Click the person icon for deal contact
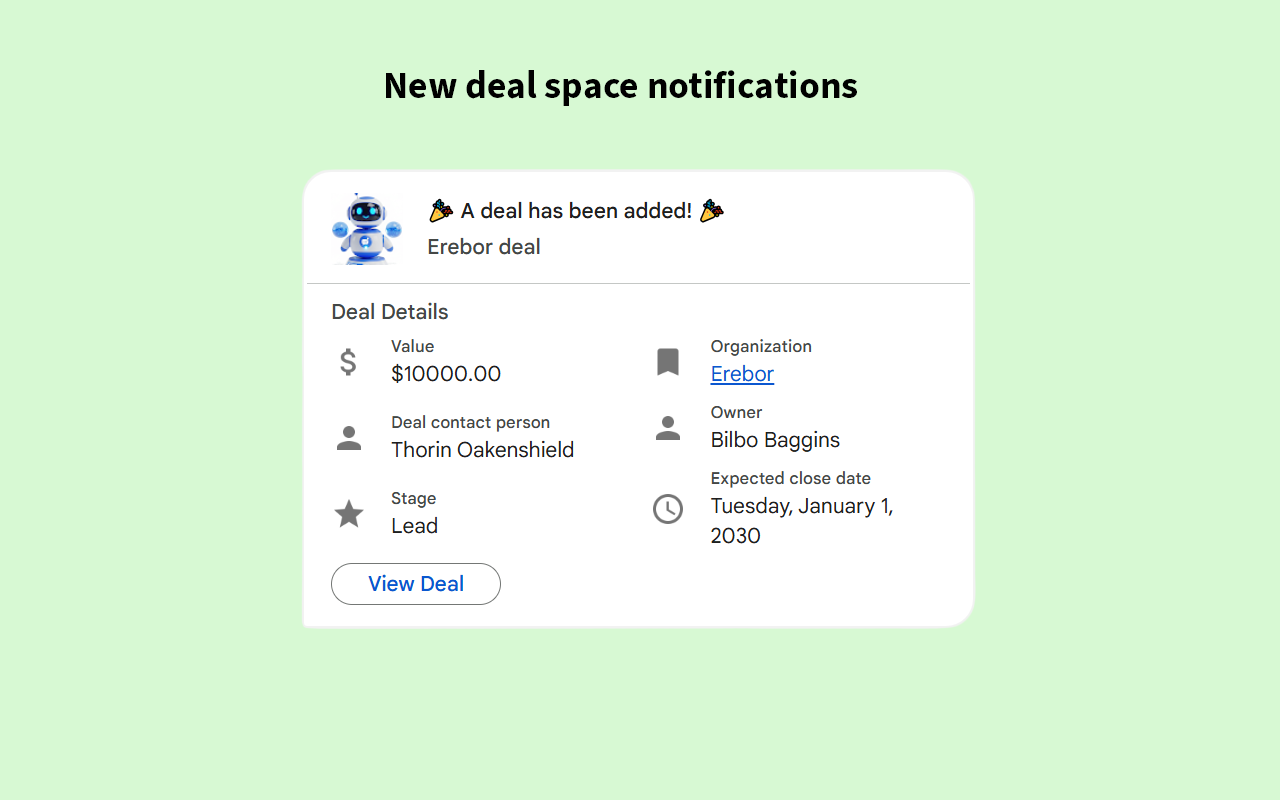1280x800 pixels. pyautogui.click(x=348, y=437)
